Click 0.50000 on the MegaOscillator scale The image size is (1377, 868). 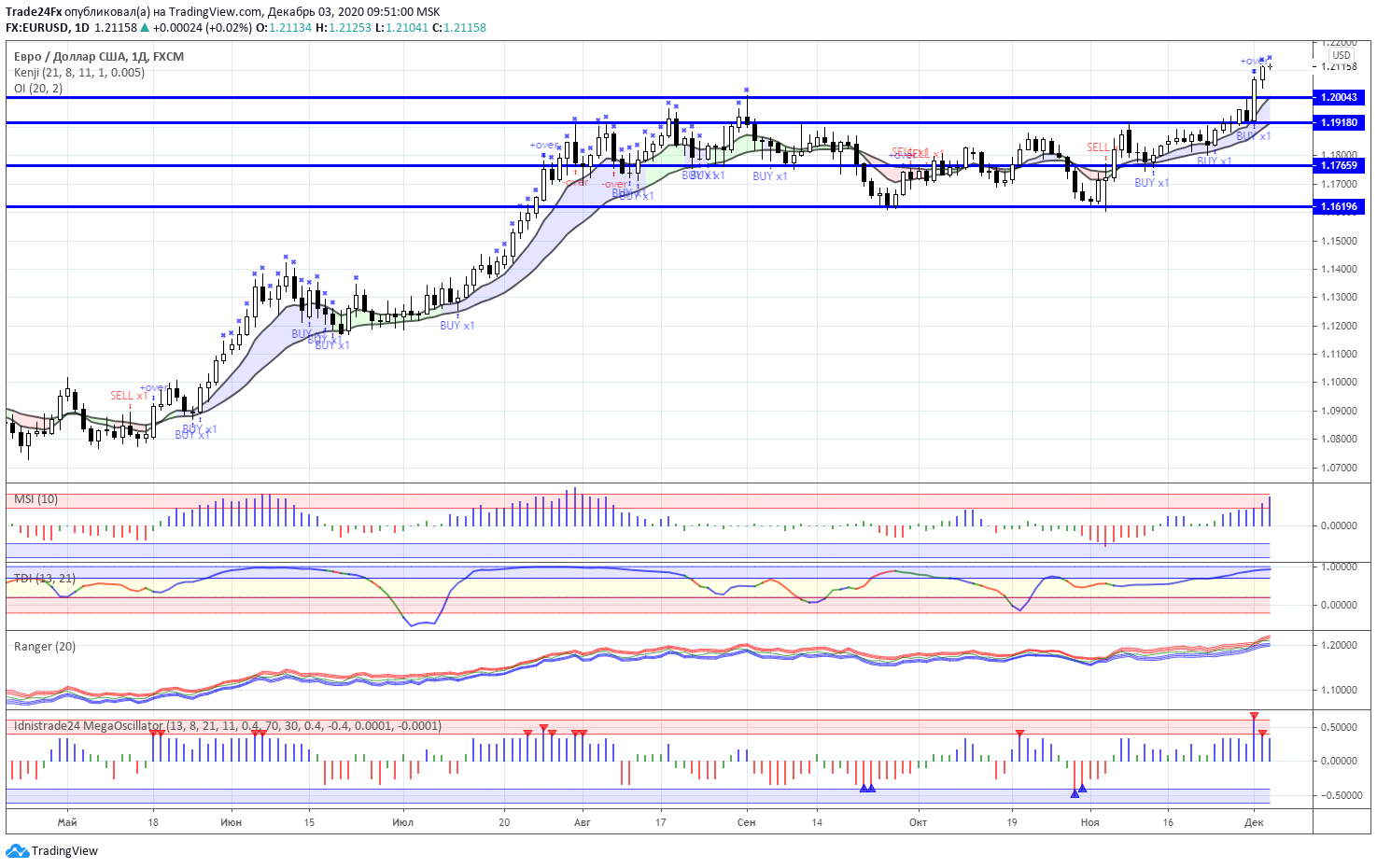[x=1339, y=728]
